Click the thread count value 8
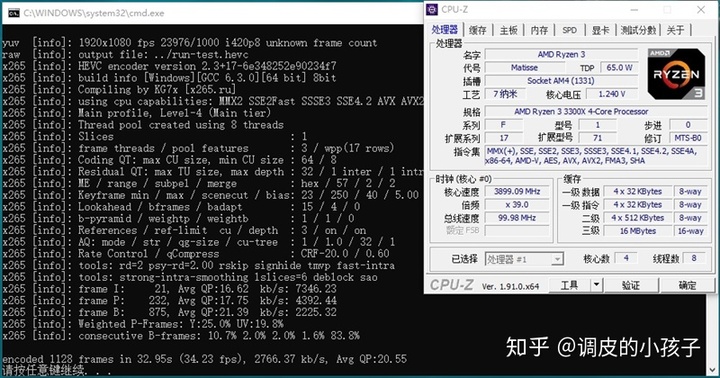The width and height of the screenshot is (720, 378). (x=694, y=259)
